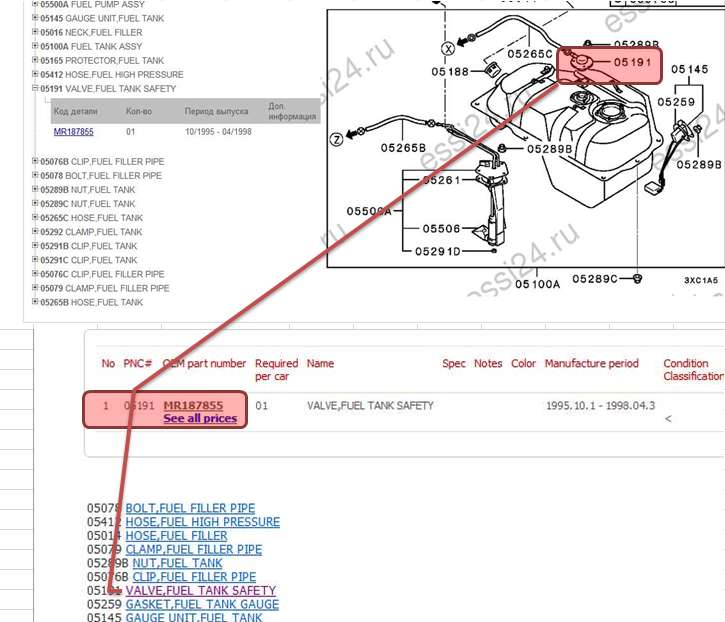Open the small MR187855 link in the tree table
This screenshot has height=622, width=725.
pyautogui.click(x=74, y=131)
